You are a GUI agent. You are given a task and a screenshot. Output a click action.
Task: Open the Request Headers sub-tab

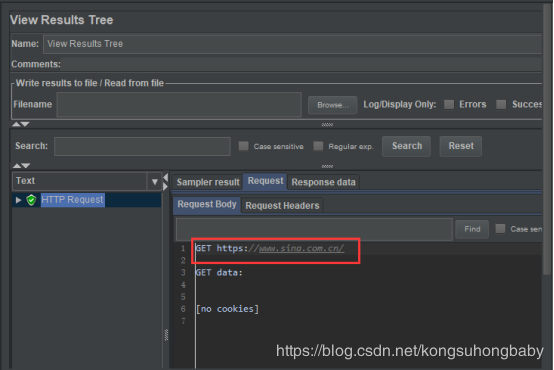(282, 206)
